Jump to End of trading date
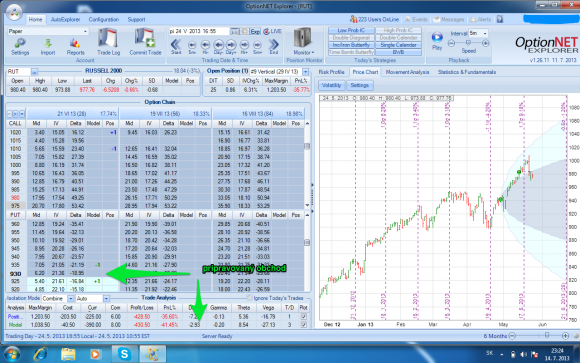 coord(274,45)
